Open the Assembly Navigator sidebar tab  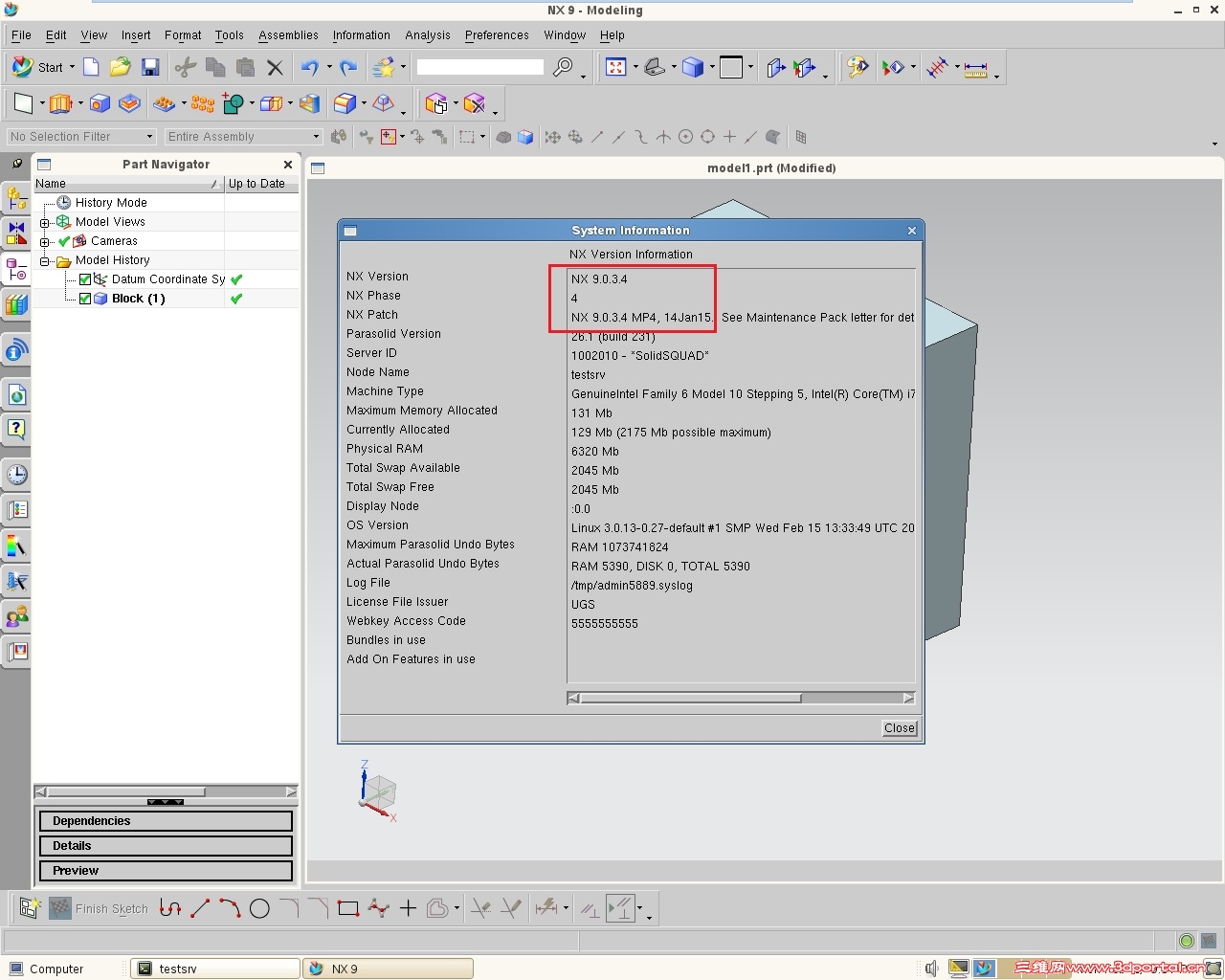pos(16,198)
